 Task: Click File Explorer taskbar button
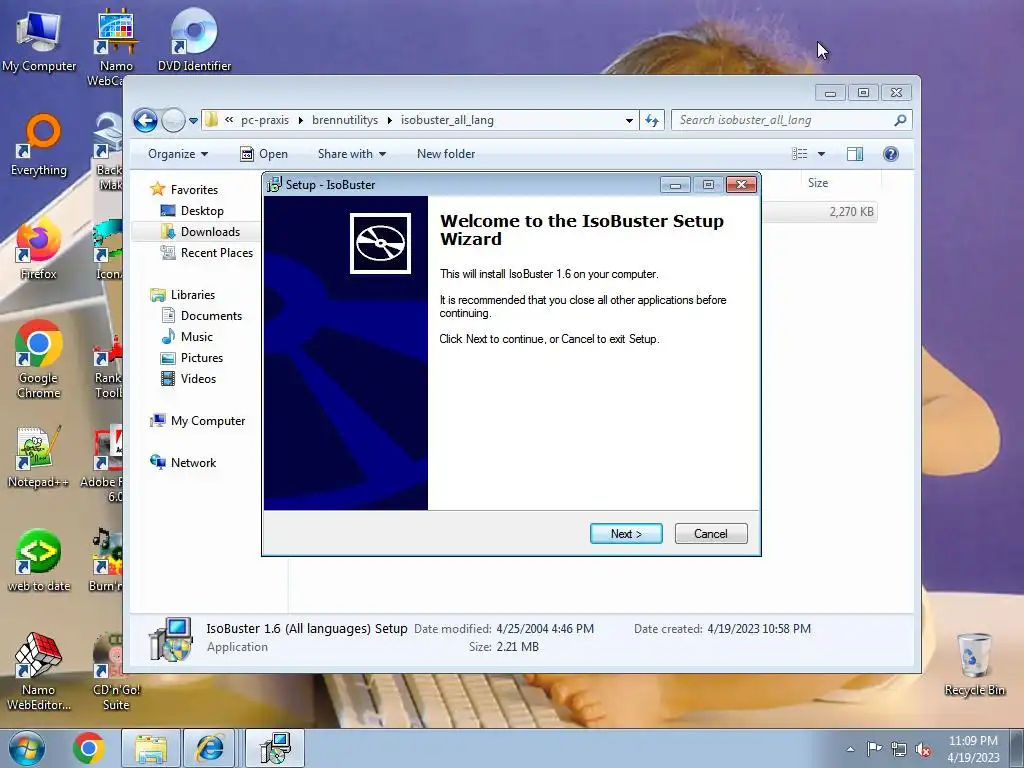pos(151,748)
